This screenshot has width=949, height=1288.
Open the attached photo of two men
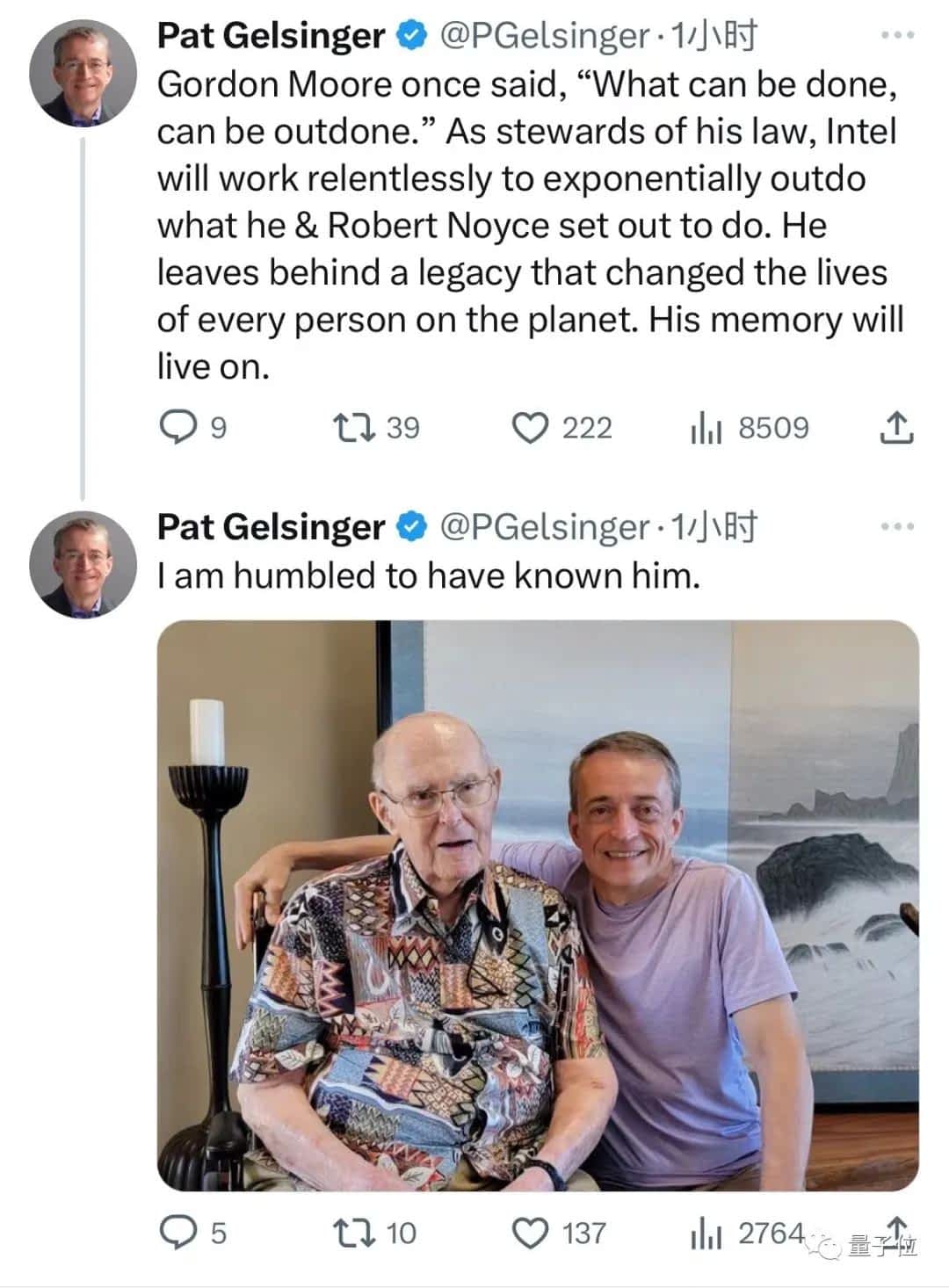(538, 905)
